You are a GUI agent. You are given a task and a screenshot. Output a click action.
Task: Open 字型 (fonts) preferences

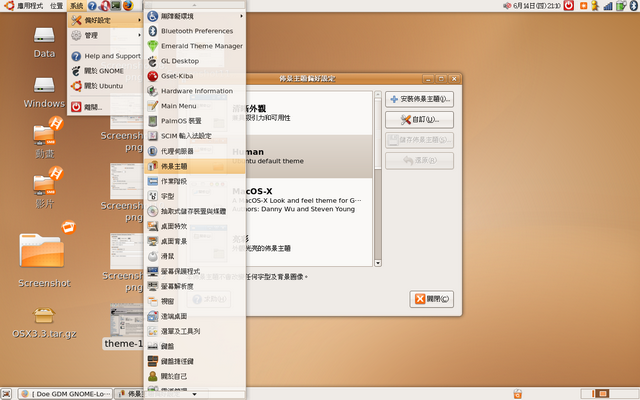pyautogui.click(x=195, y=196)
